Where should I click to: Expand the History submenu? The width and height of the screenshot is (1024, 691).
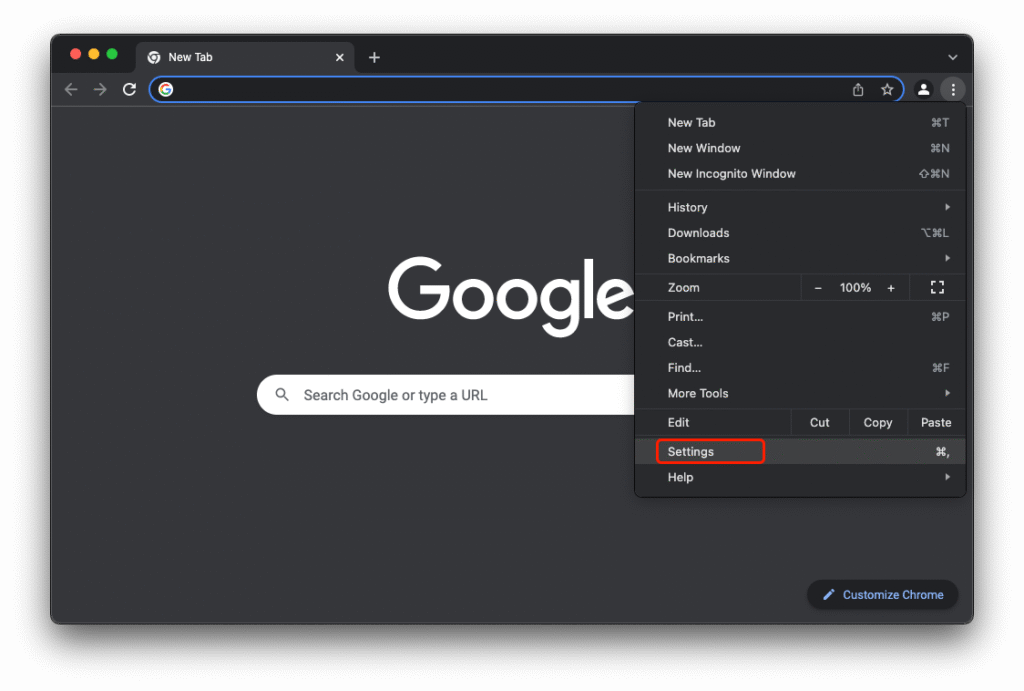tap(687, 207)
